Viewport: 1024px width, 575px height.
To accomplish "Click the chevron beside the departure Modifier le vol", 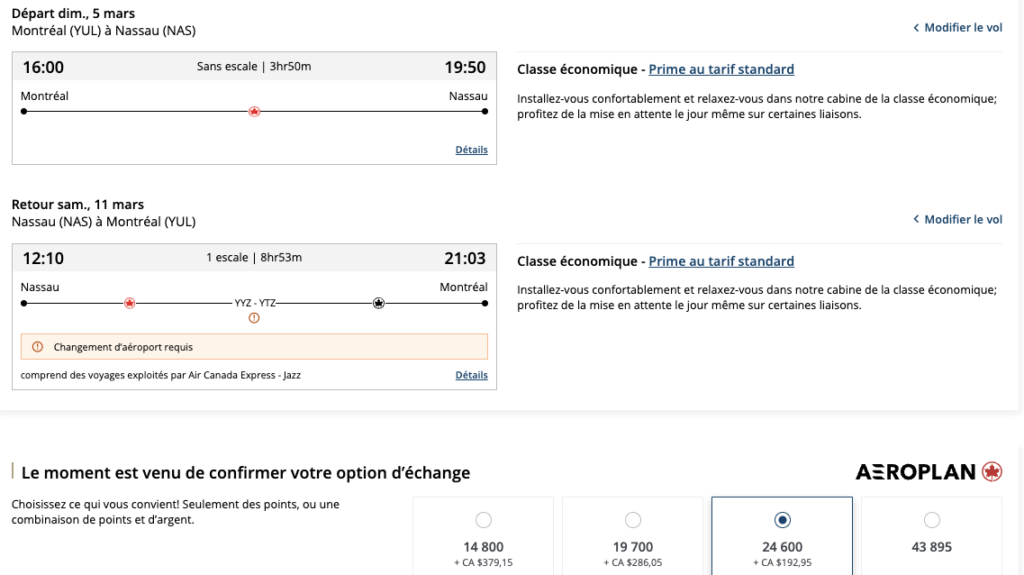I will pyautogui.click(x=916, y=28).
